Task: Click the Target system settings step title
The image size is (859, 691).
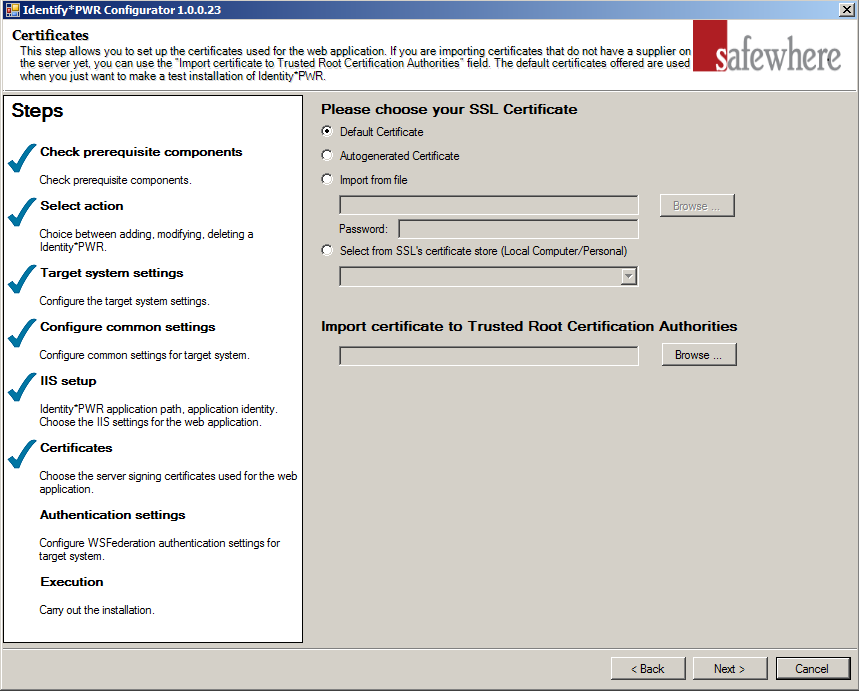Action: click(112, 273)
